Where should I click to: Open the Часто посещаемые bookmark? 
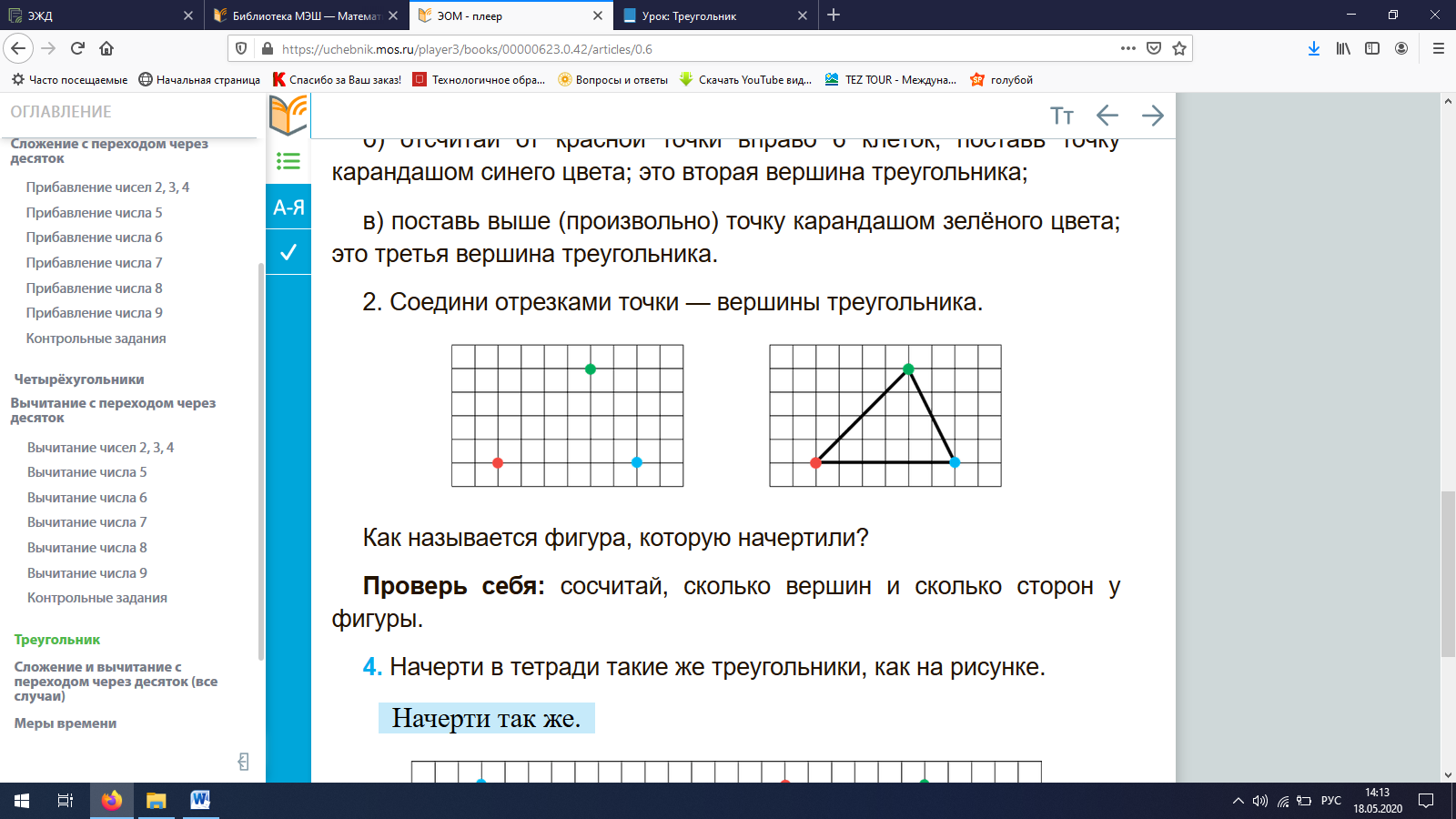tap(70, 80)
